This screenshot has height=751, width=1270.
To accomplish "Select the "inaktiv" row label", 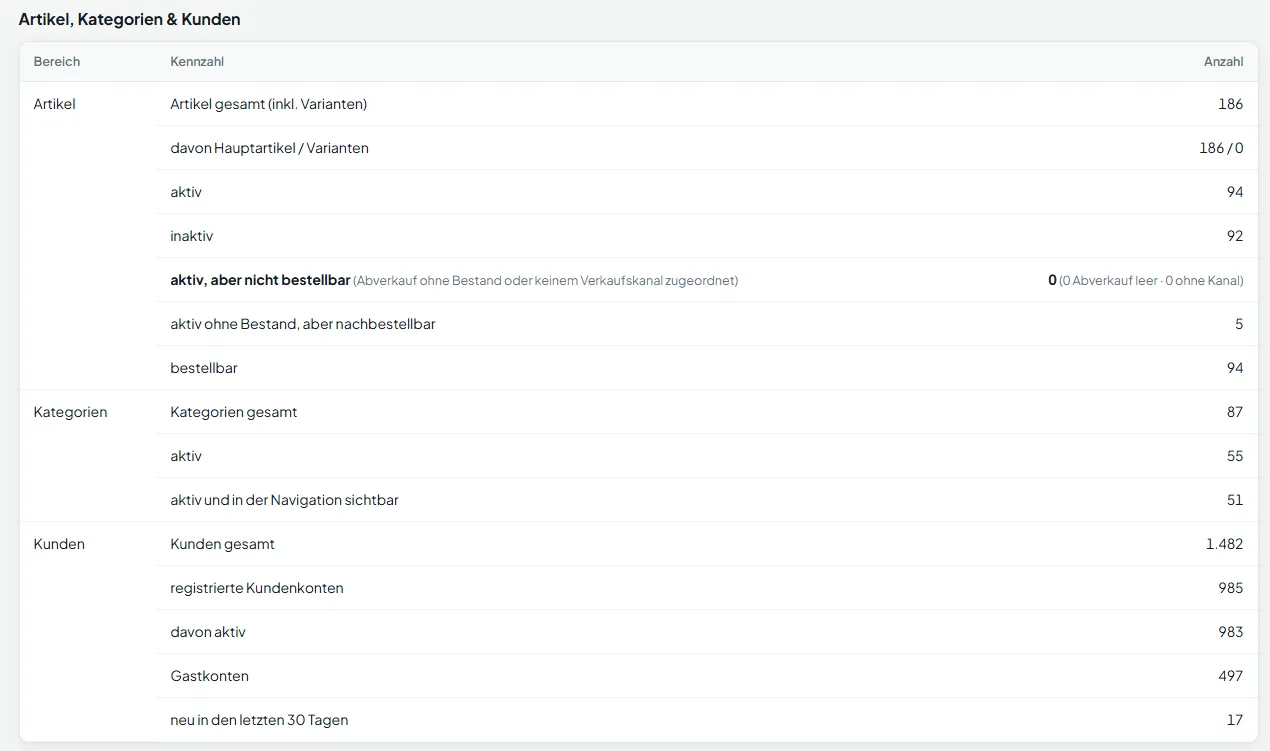I will pos(192,236).
